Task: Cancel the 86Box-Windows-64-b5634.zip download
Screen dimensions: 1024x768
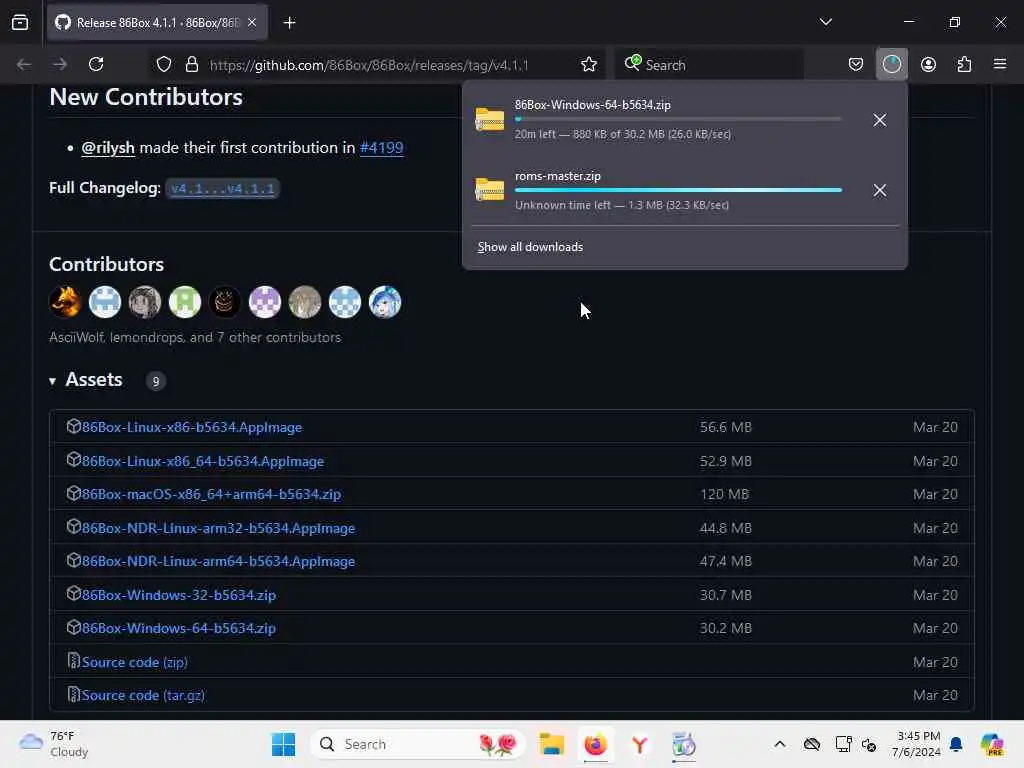Action: (880, 120)
